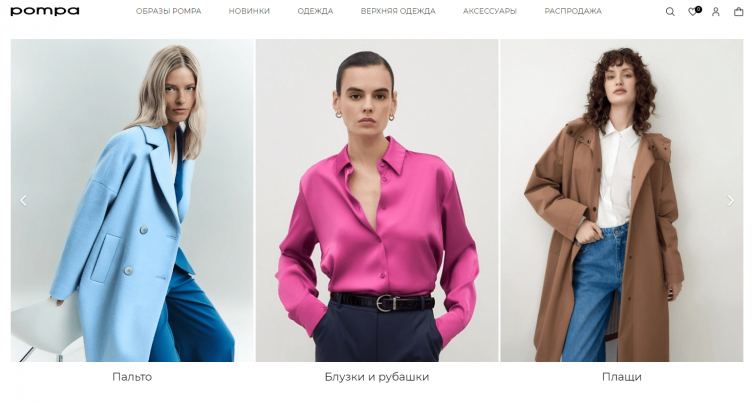The width and height of the screenshot is (752, 402).
Task: Expand the Аксессуары menu
Action: tap(490, 11)
